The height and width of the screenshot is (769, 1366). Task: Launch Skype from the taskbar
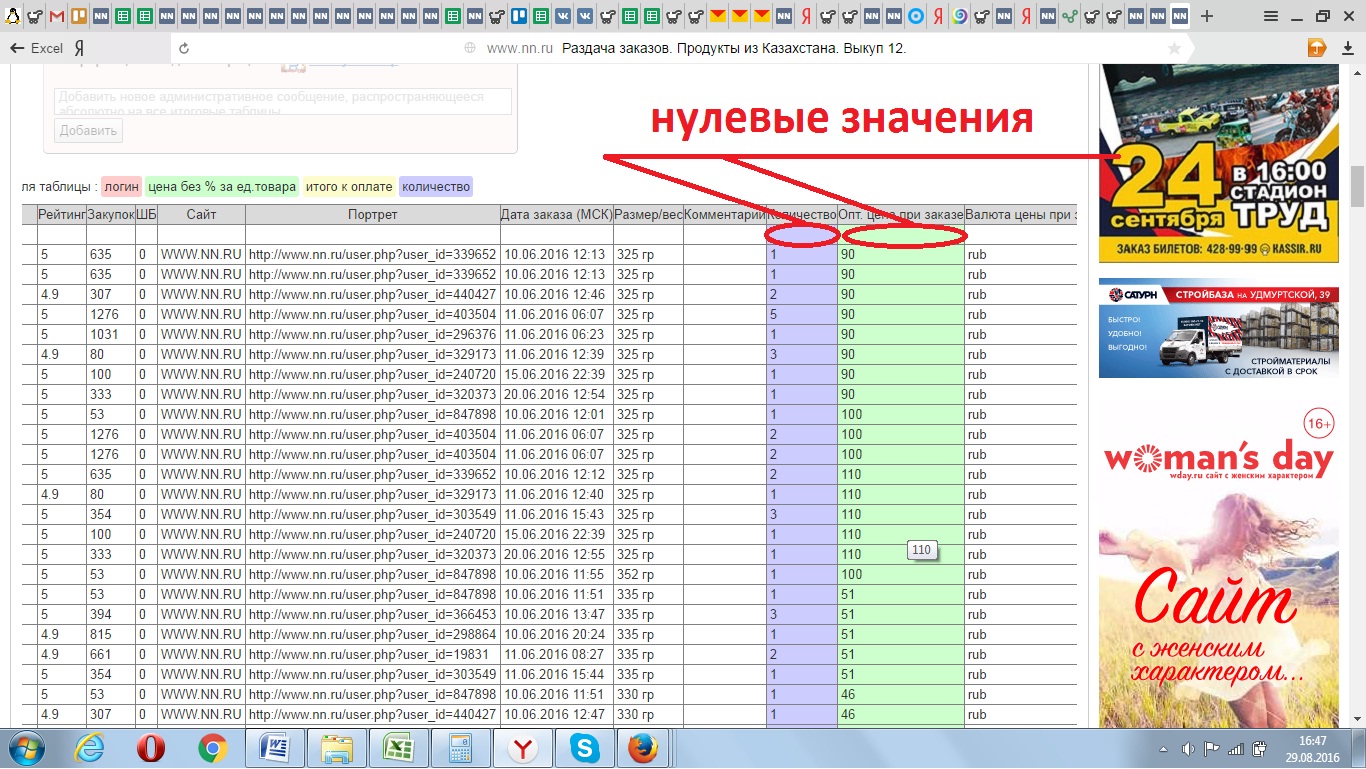tap(584, 748)
